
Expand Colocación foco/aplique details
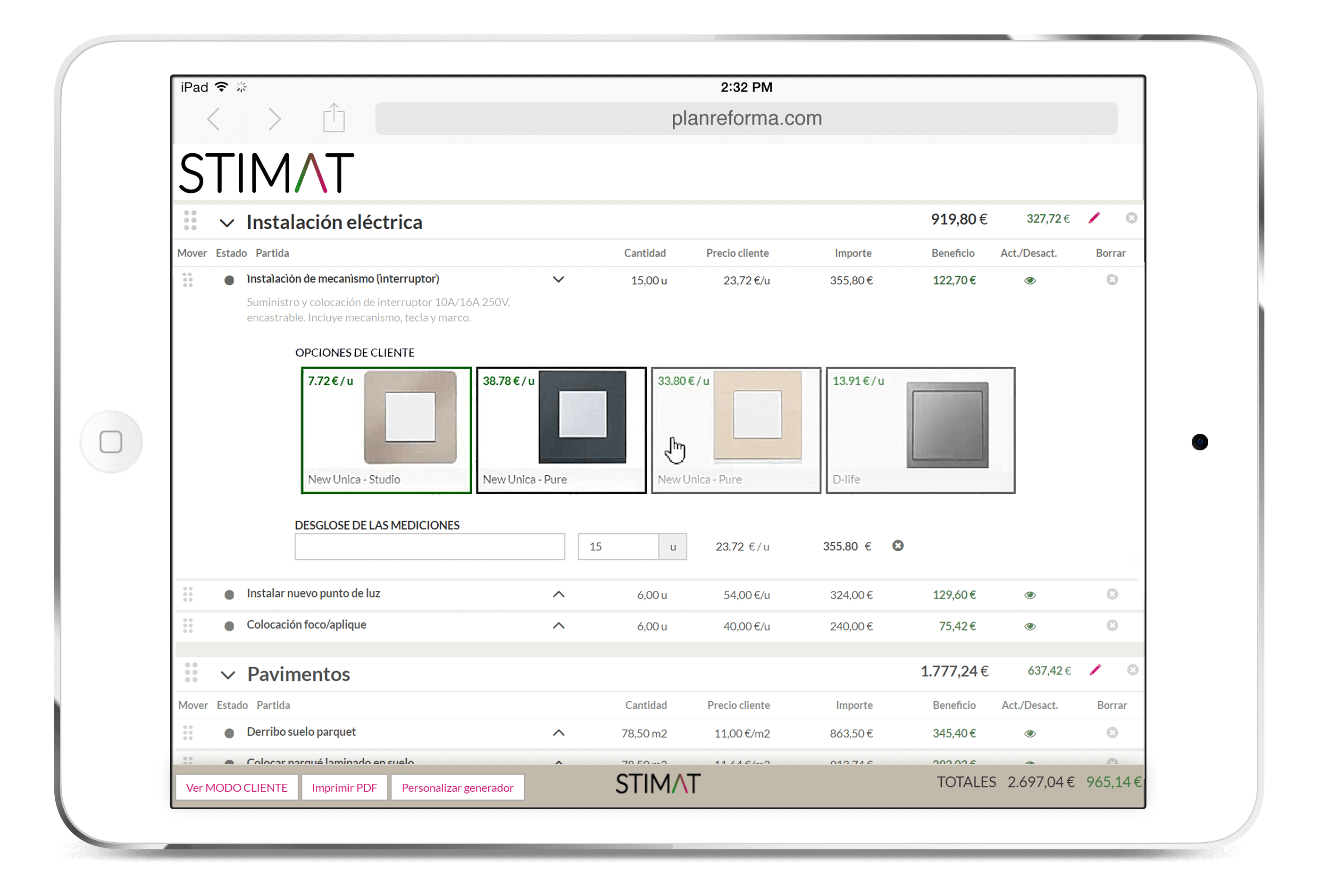559,626
